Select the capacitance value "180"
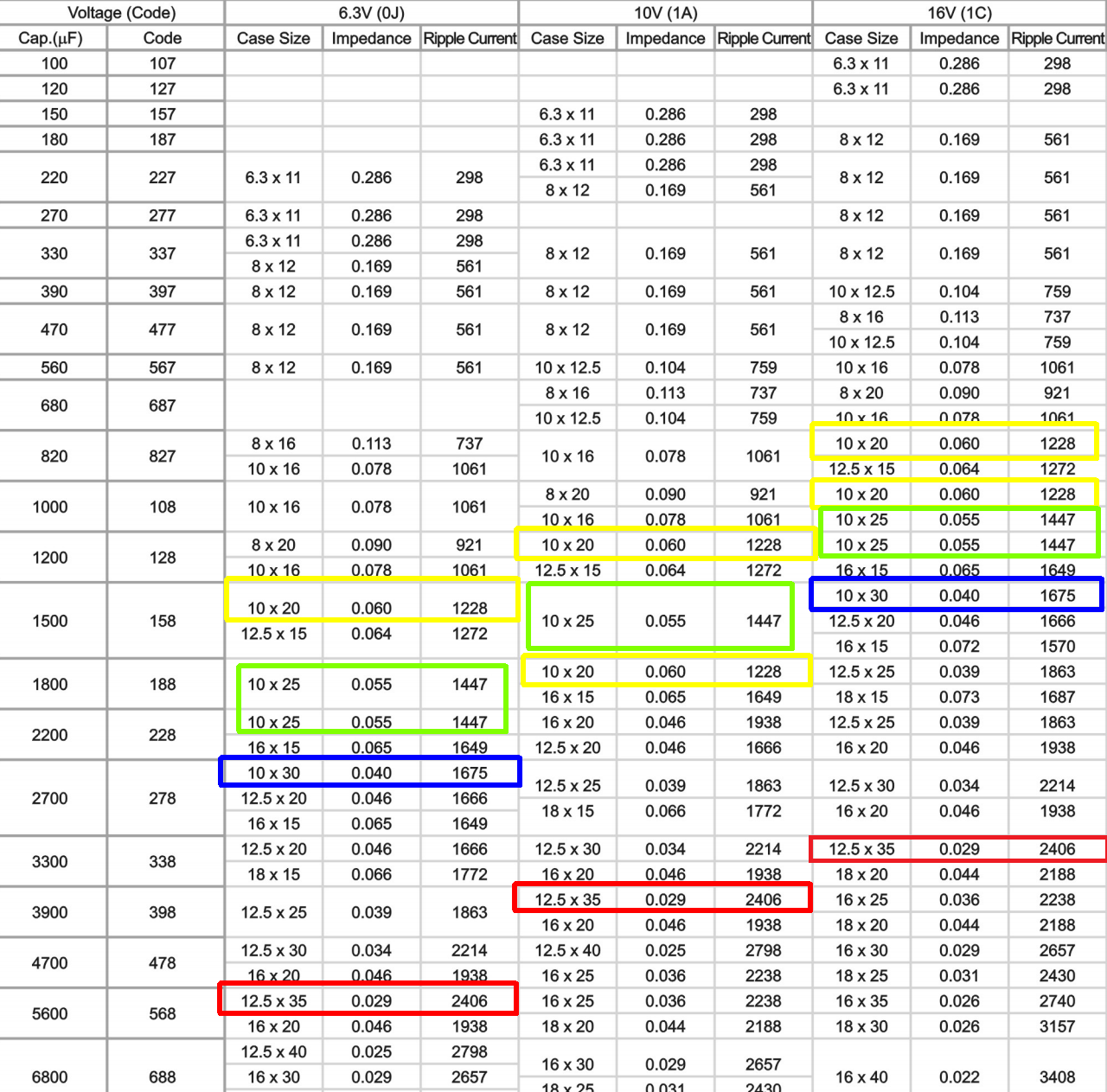 click(x=54, y=139)
